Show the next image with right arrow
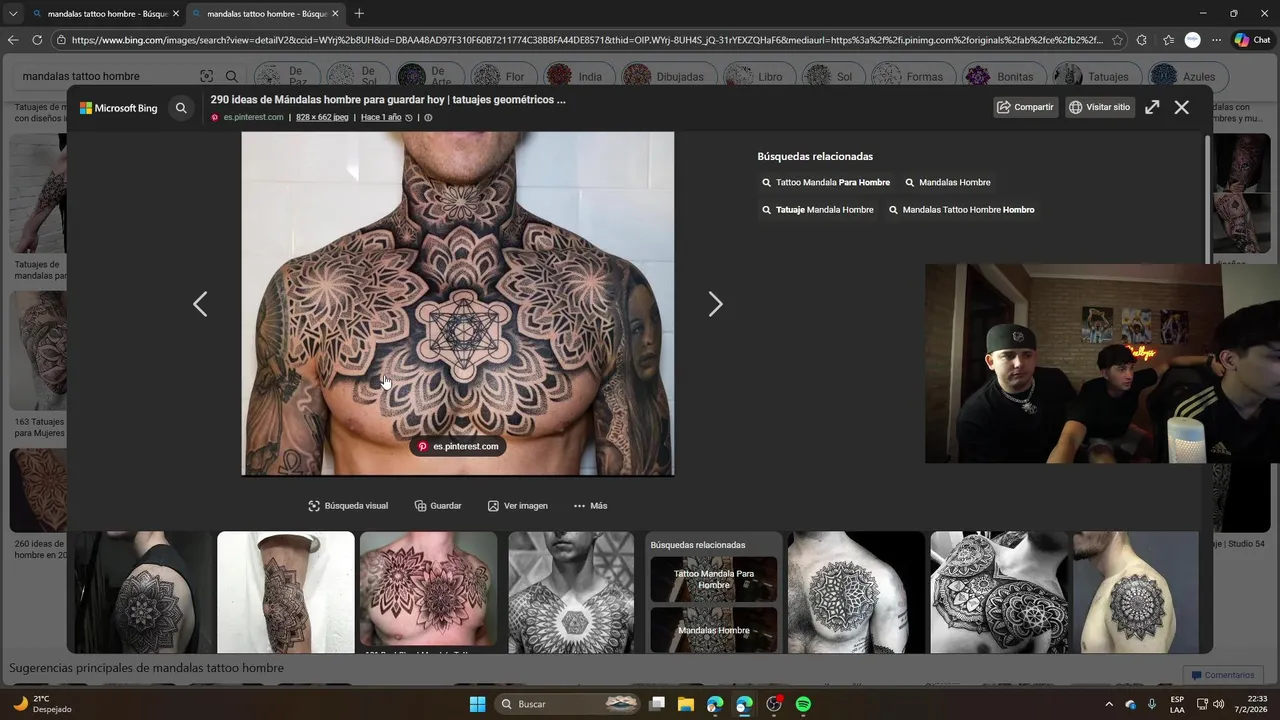Image resolution: width=1280 pixels, height=720 pixels. 715,304
